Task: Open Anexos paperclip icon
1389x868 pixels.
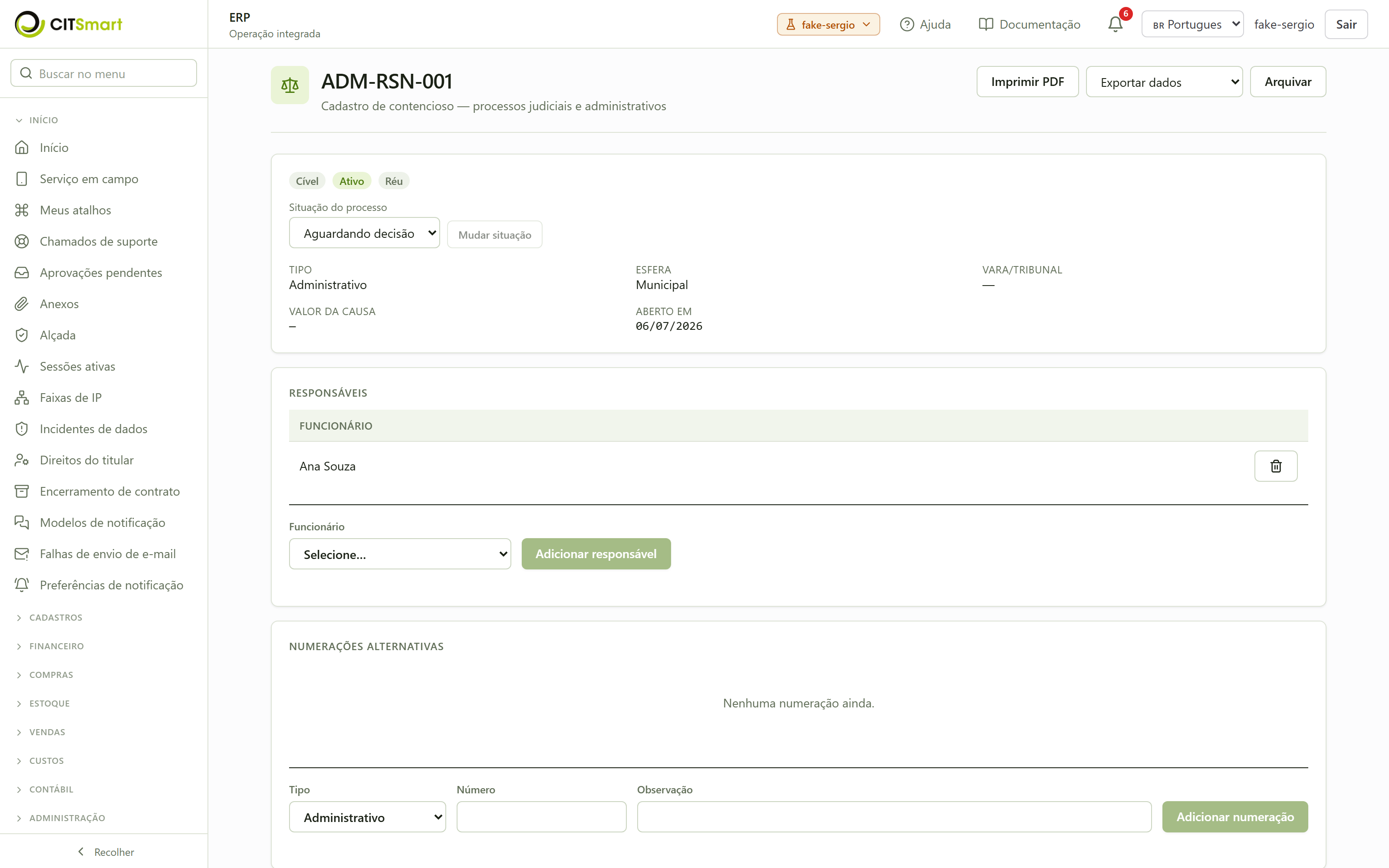Action: coord(22,304)
